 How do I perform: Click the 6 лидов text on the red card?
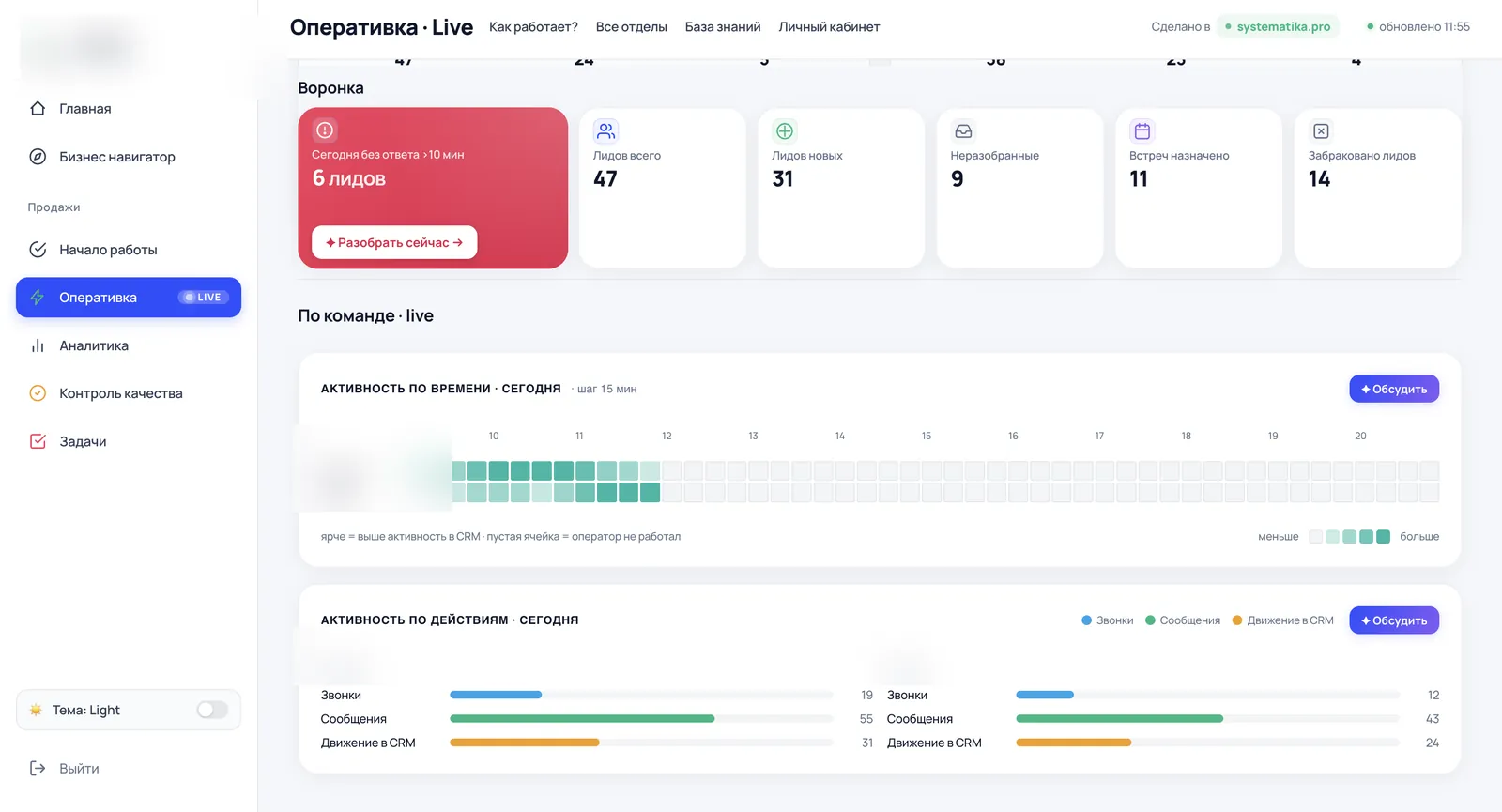349,178
